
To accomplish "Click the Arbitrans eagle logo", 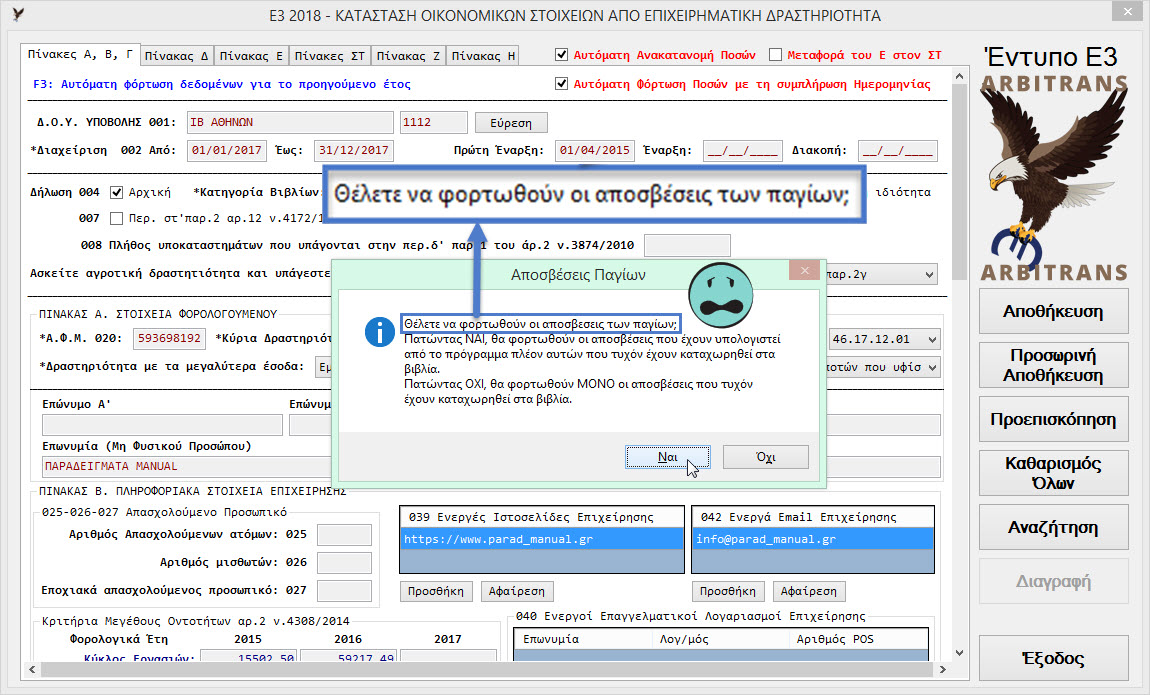I will pyautogui.click(x=1053, y=177).
